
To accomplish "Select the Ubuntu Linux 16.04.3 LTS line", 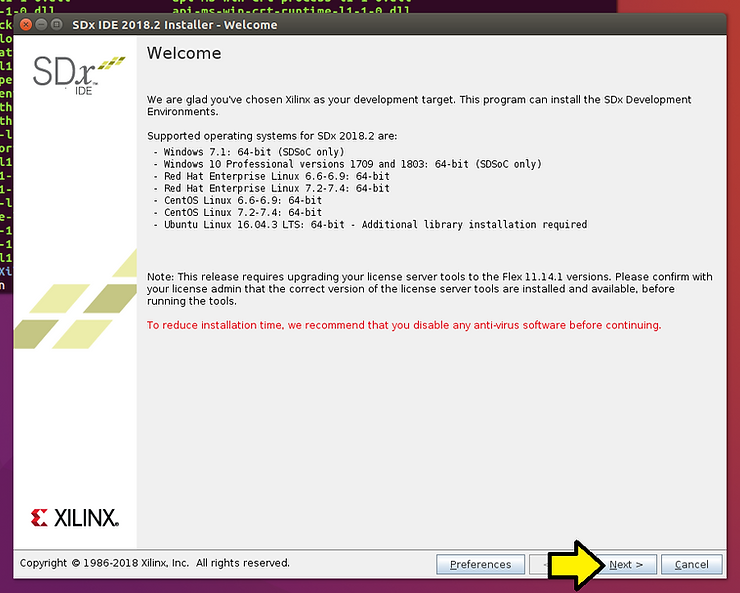I will tap(370, 225).
